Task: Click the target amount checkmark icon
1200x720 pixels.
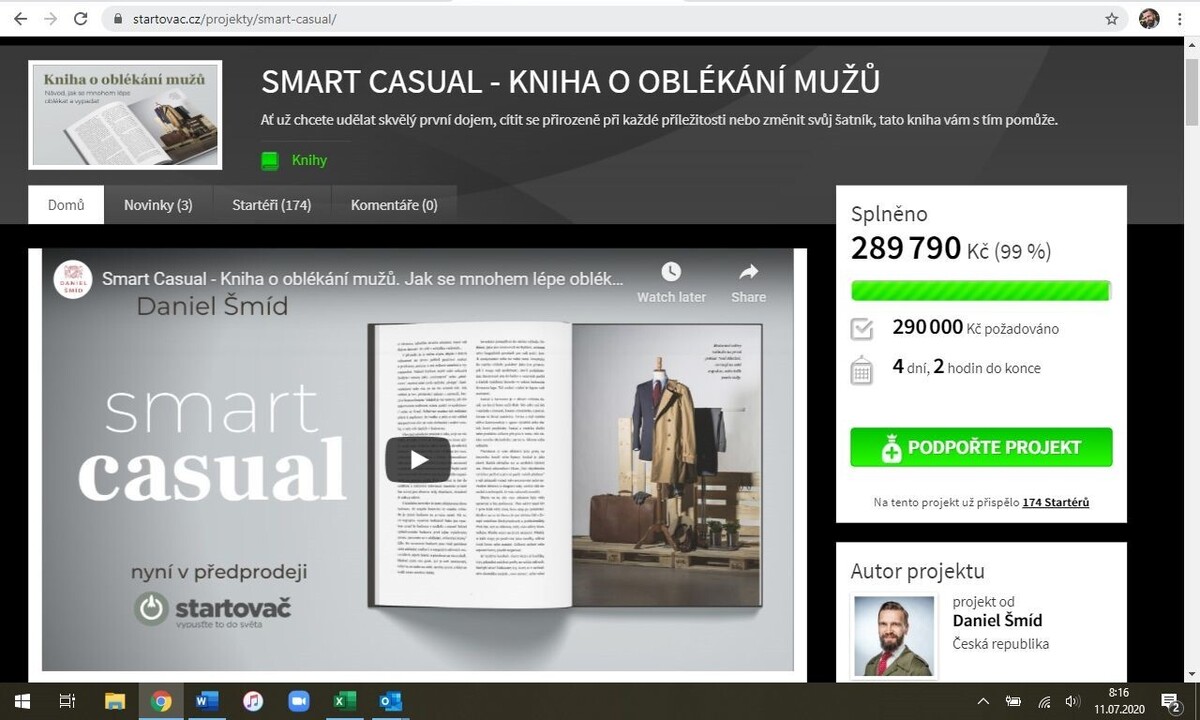Action: coord(861,328)
